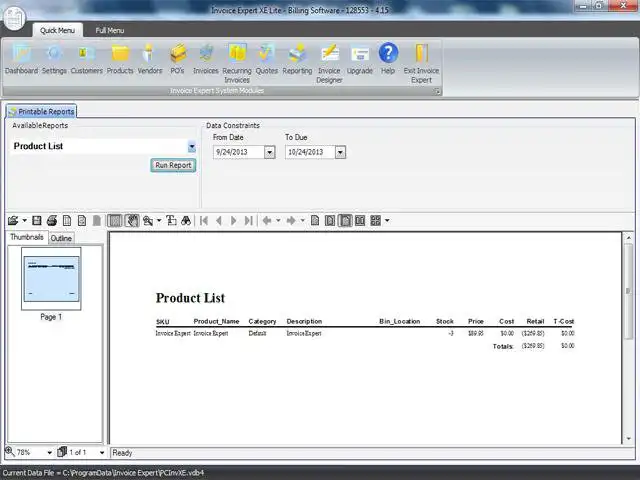Open the 1 of 1 page dropdown

click(102, 453)
